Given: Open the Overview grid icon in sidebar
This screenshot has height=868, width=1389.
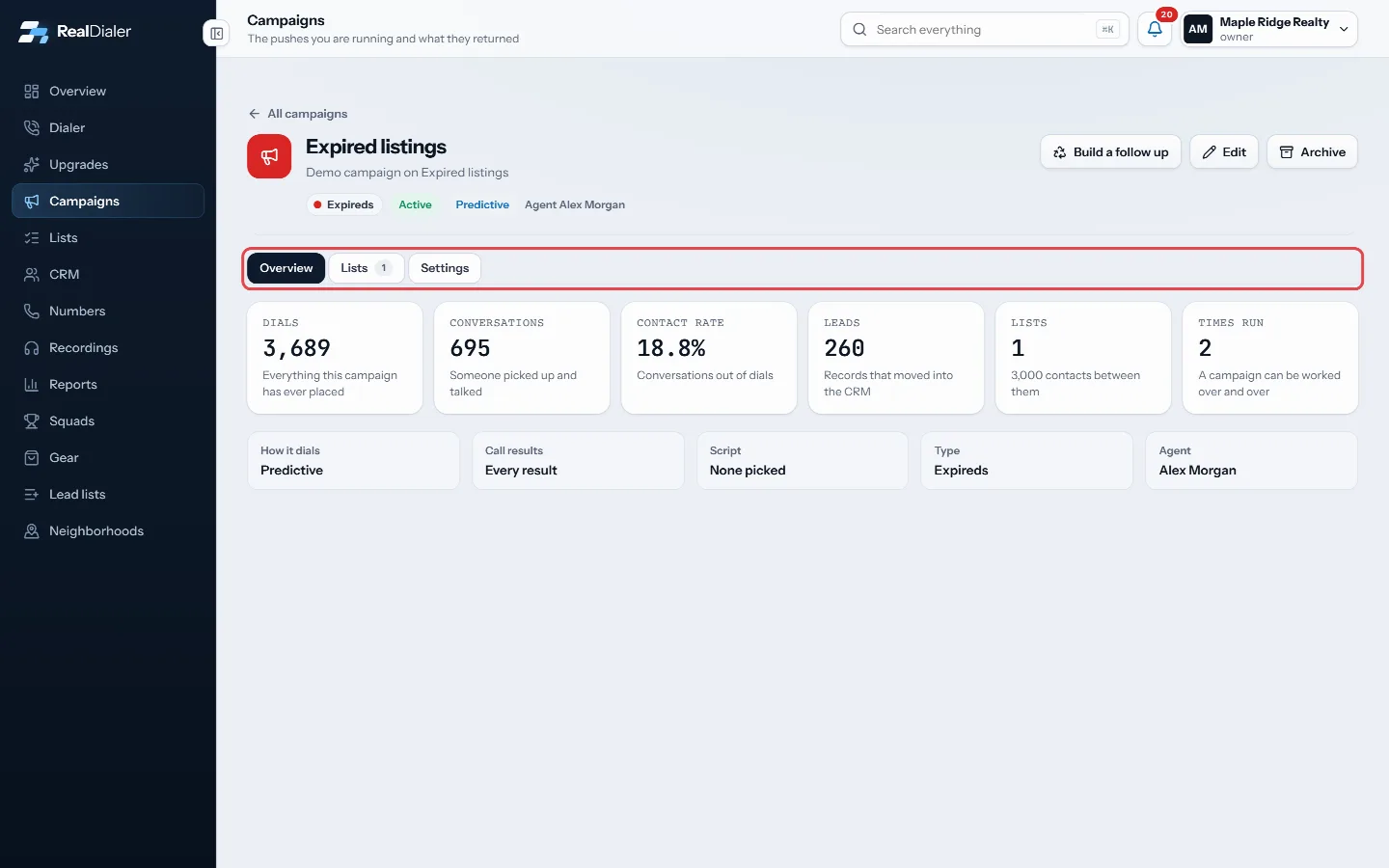Looking at the screenshot, I should coord(32,92).
